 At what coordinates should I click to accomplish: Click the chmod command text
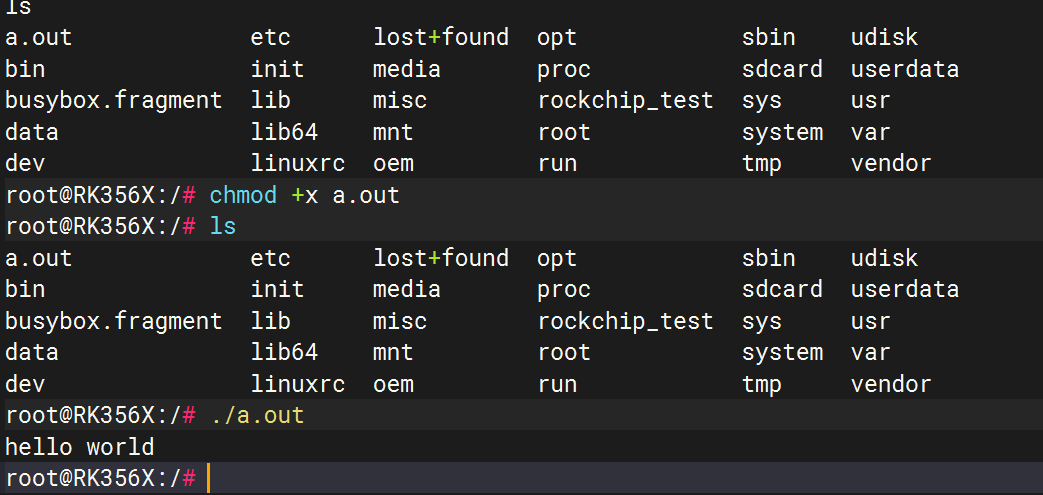243,195
